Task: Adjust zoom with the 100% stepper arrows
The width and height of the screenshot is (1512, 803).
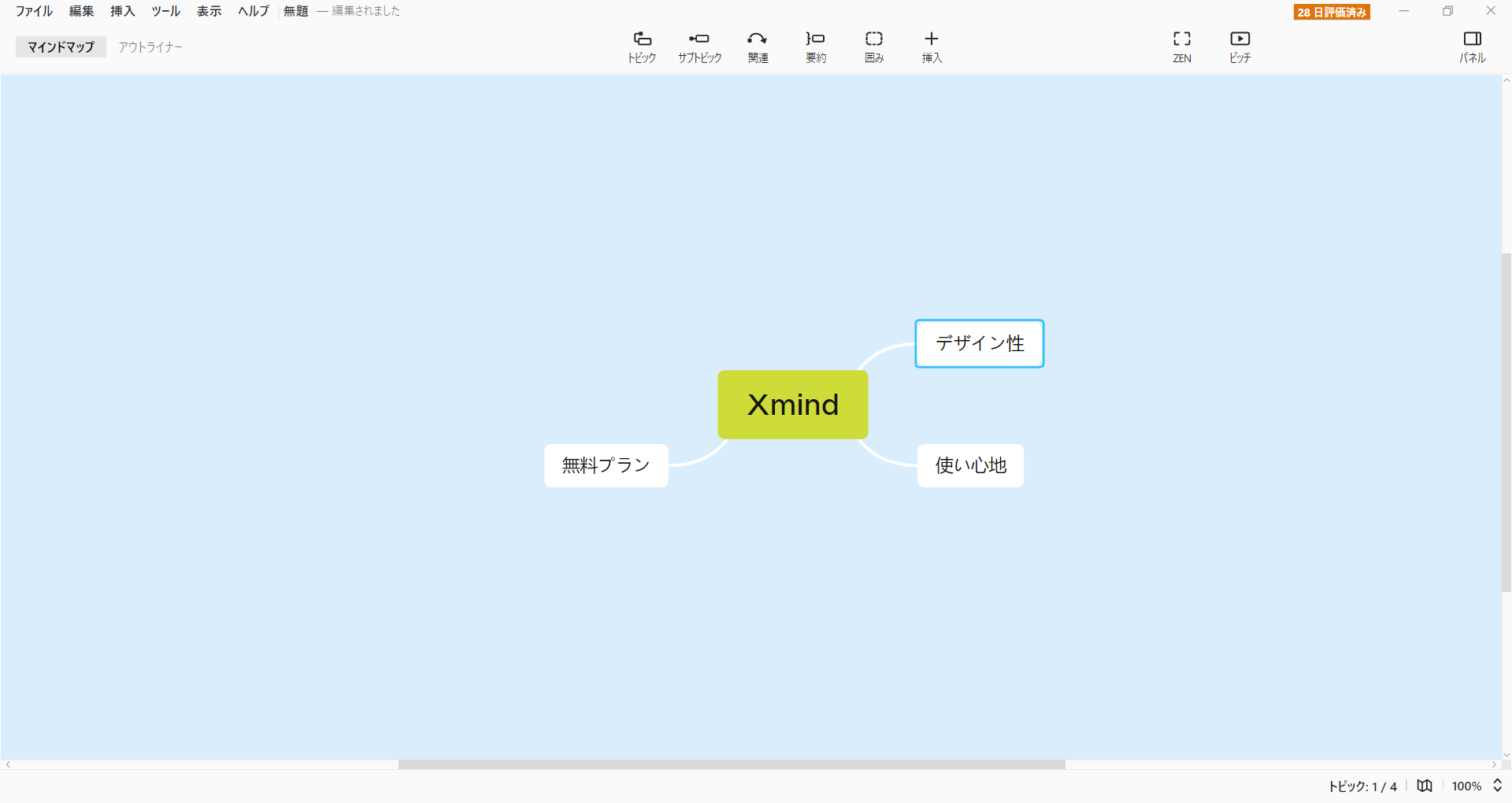Action: tap(1497, 786)
